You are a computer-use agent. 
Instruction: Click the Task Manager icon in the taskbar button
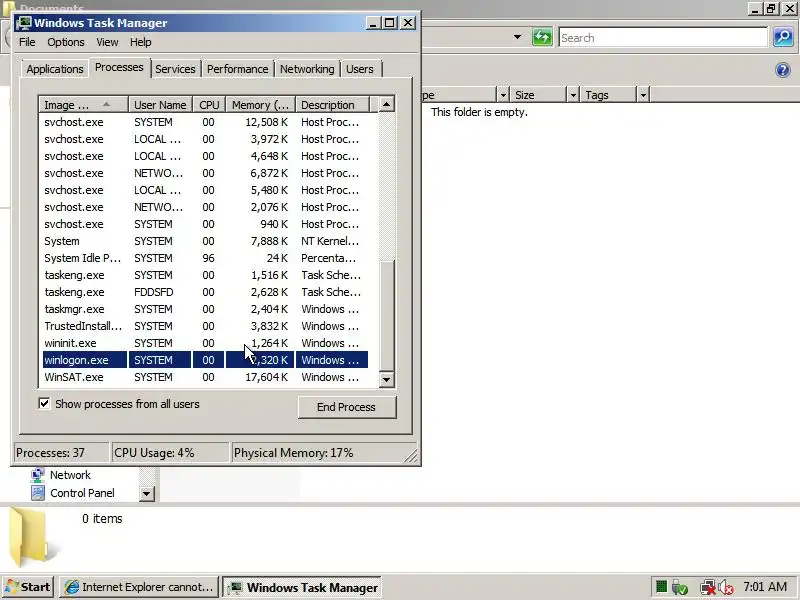(235, 588)
